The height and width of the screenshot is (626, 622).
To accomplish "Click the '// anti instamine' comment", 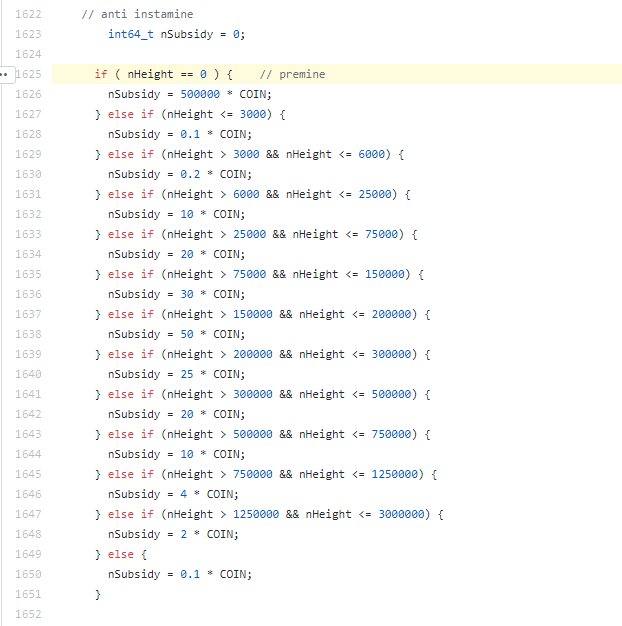I will (137, 14).
